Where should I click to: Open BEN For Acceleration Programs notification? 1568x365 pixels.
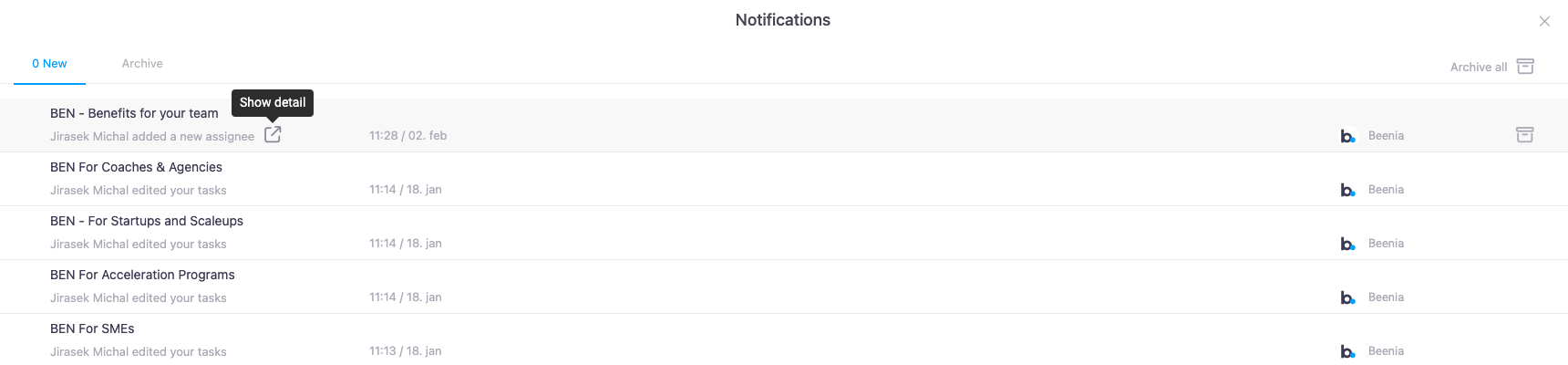pos(142,275)
